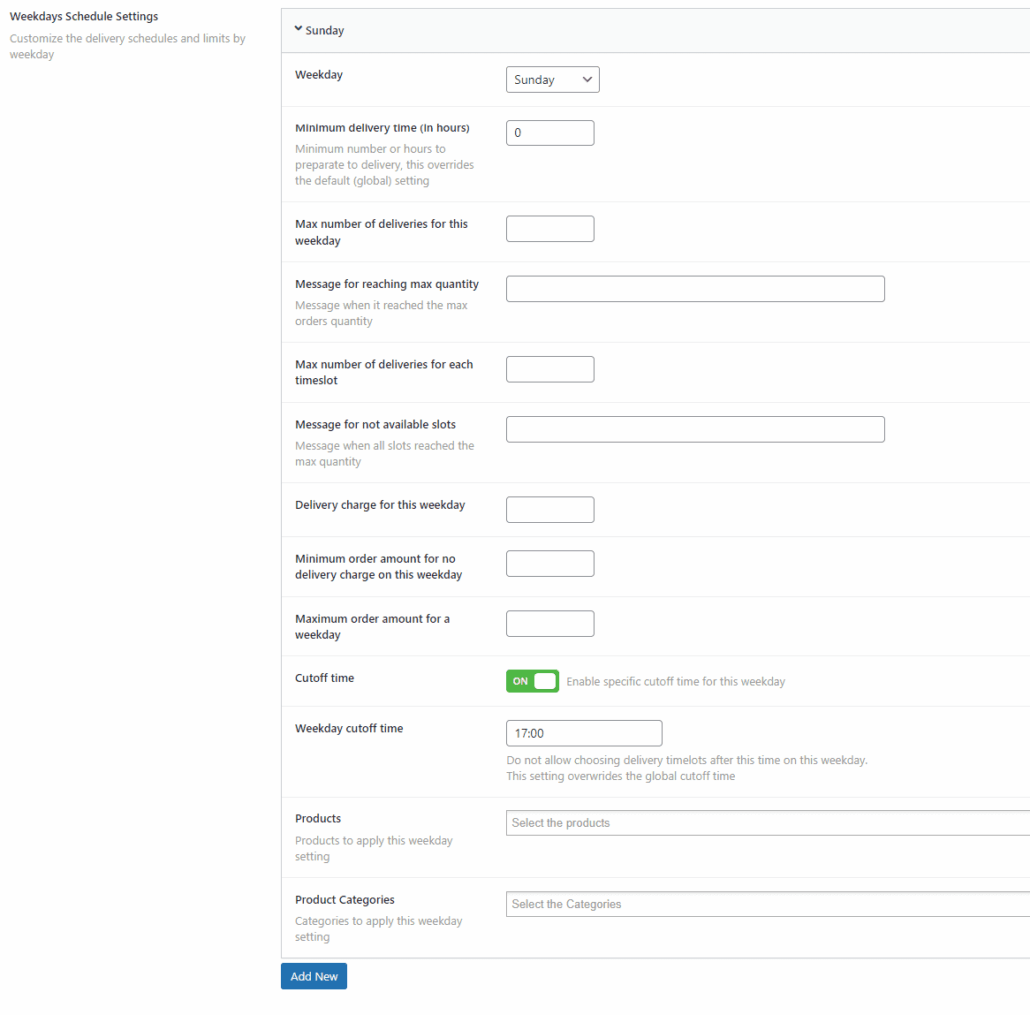This screenshot has height=1015, width=1030.
Task: Click the Weekdays Schedule Settings heading
Action: pyautogui.click(x=83, y=16)
